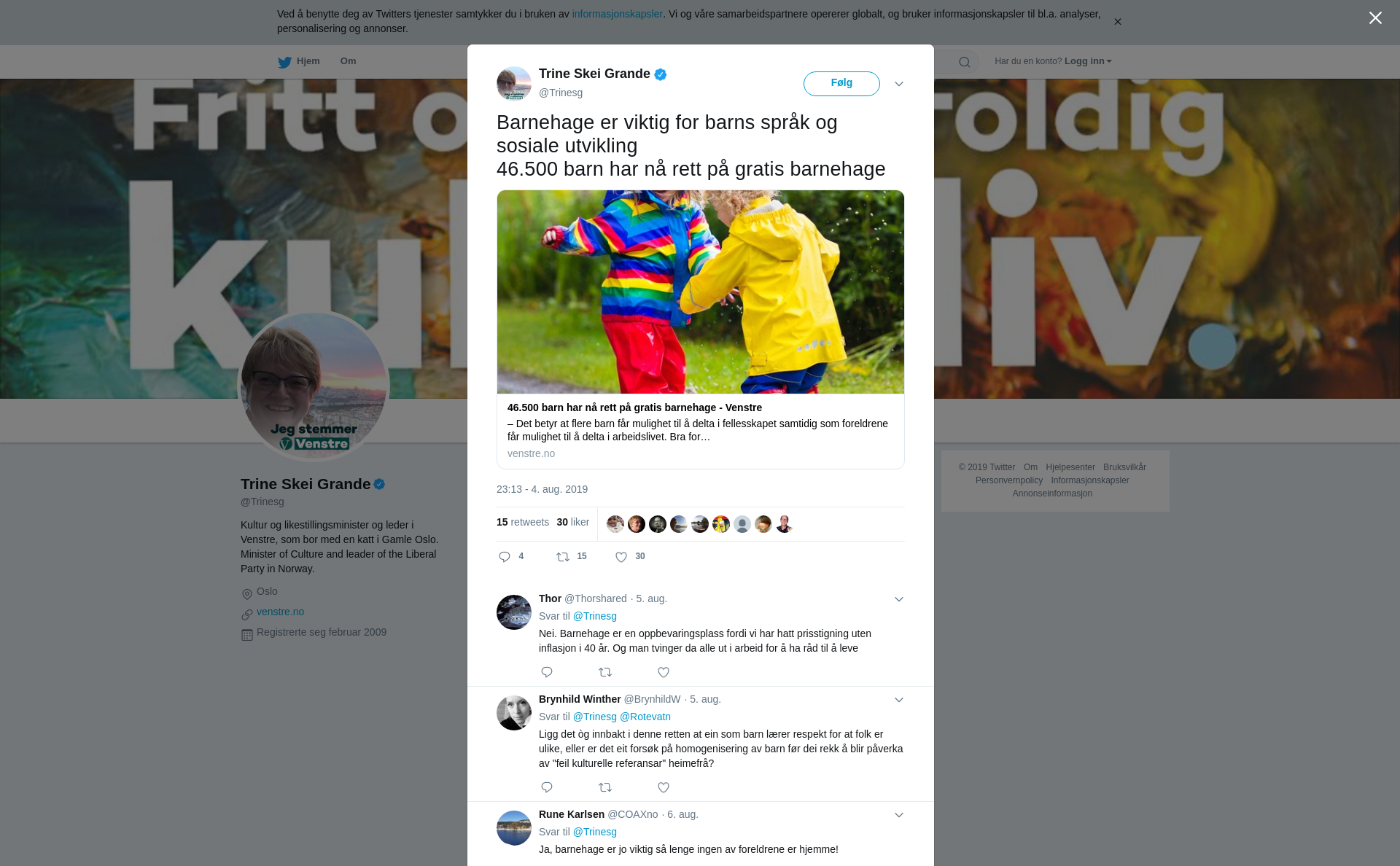Reply to Thor's comment

click(547, 672)
